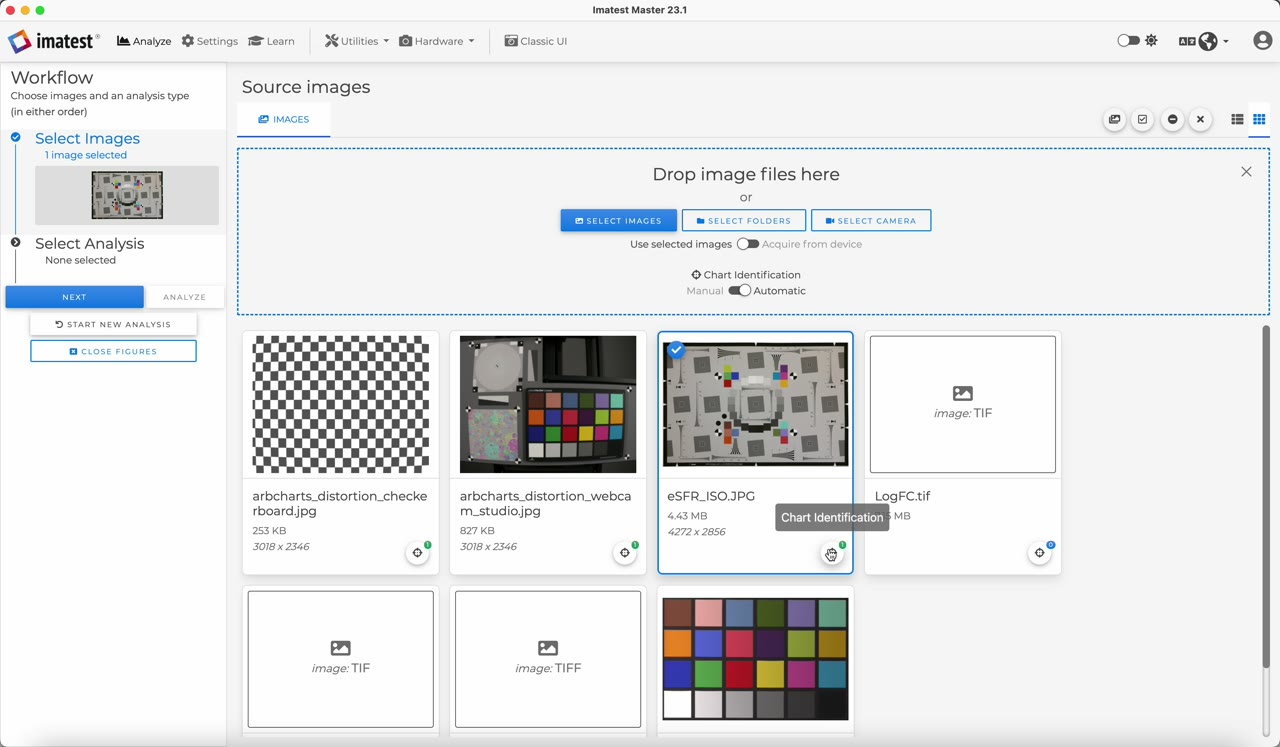The width and height of the screenshot is (1280, 747).
Task: Click the selected image preview in Workflow
Action: pyautogui.click(x=127, y=195)
